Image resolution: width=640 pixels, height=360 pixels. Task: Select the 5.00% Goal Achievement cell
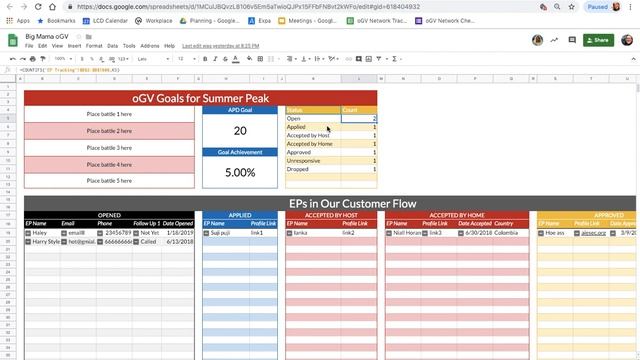(240, 172)
